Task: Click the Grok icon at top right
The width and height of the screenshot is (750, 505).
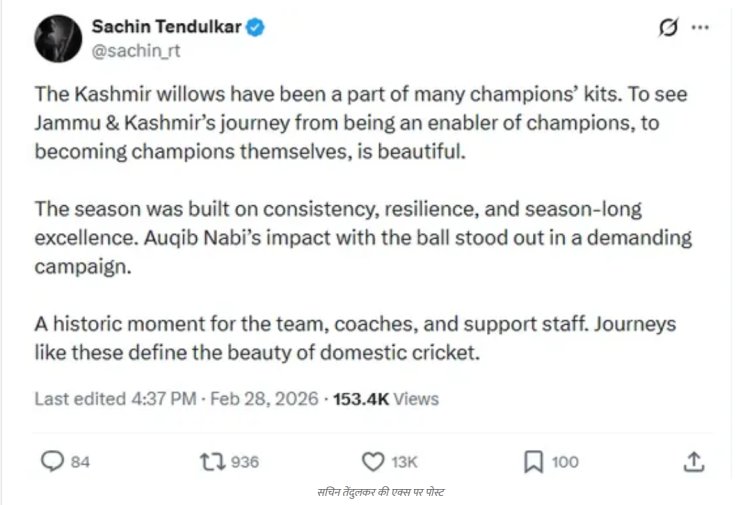Action: pos(668,29)
